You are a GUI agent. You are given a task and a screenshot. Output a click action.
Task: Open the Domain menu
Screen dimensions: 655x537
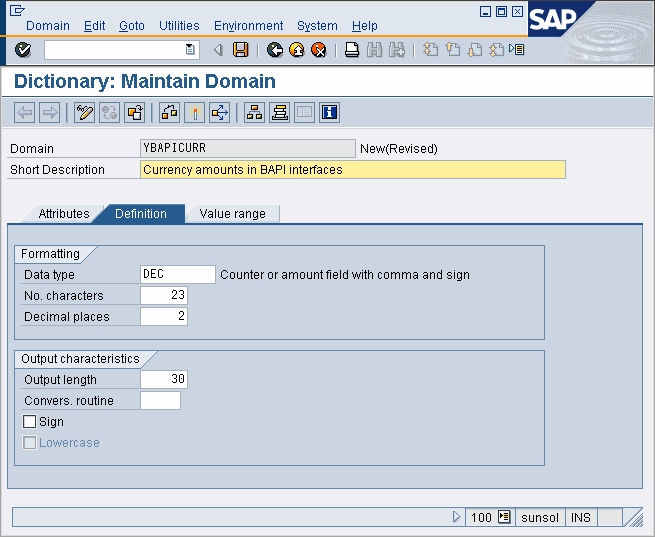coord(48,26)
